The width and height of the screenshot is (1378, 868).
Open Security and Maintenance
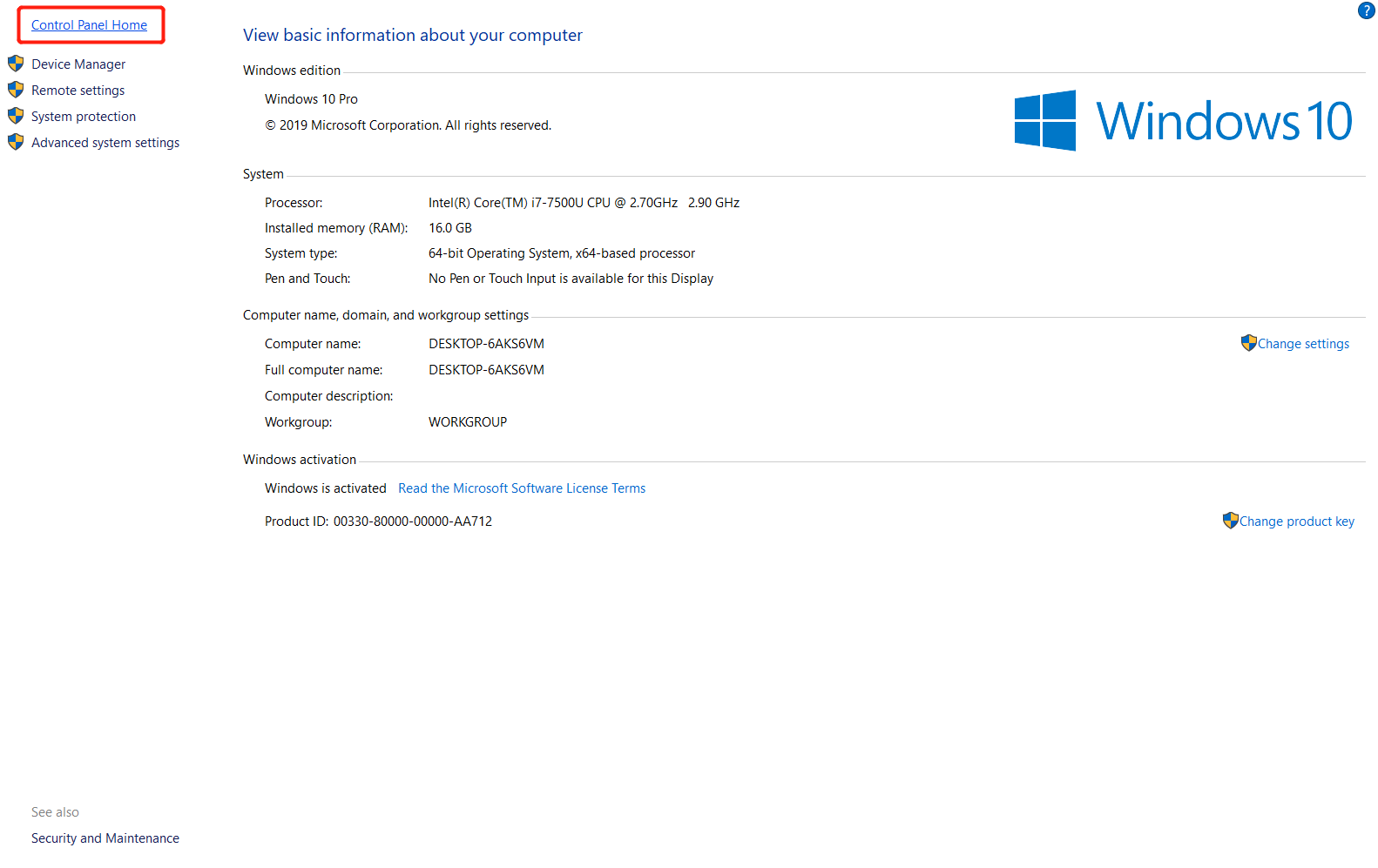[x=105, y=838]
